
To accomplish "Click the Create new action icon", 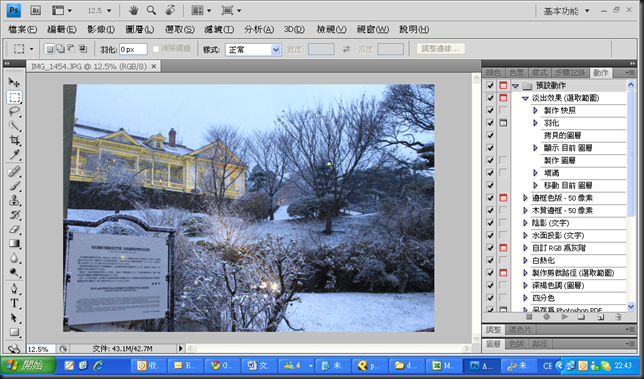I will point(600,317).
